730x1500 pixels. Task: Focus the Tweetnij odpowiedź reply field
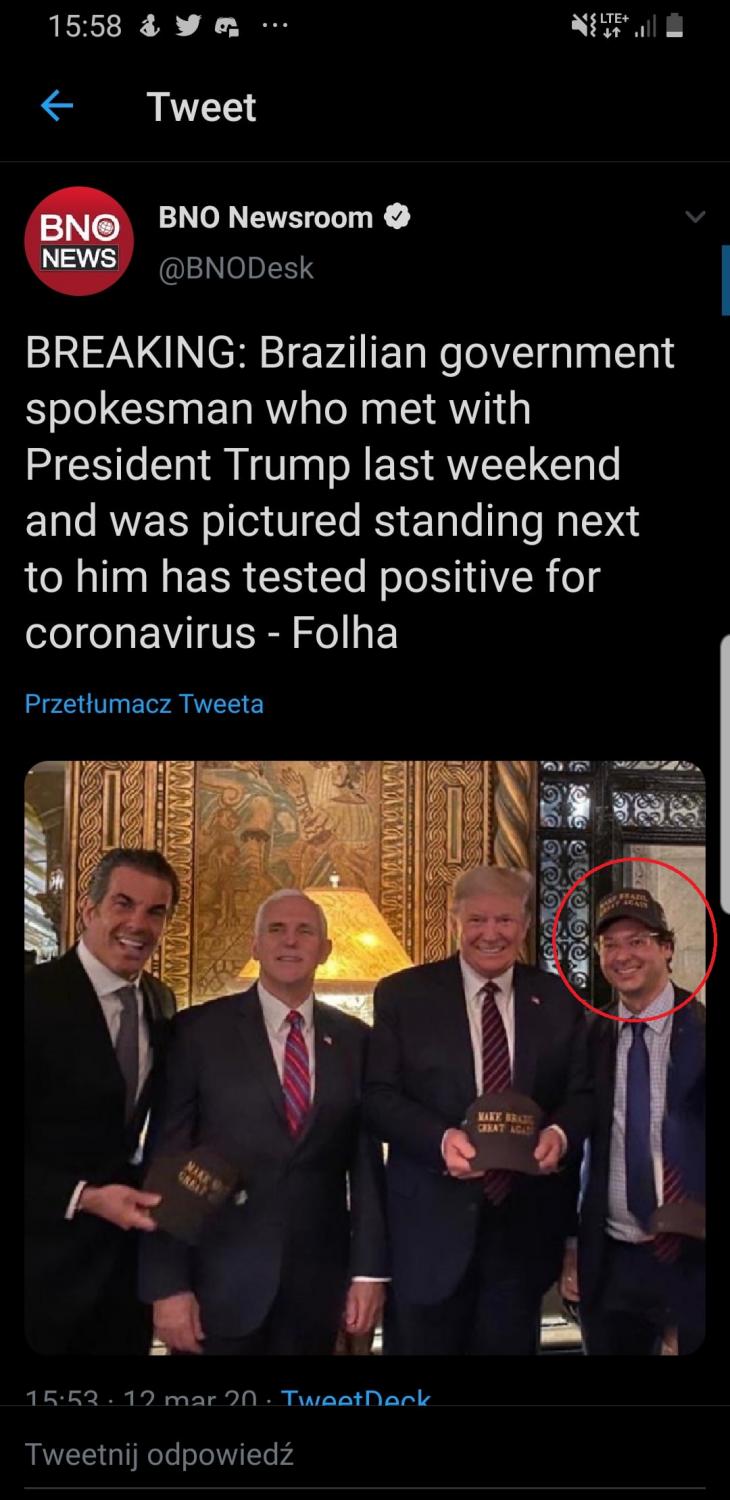[x=365, y=1453]
